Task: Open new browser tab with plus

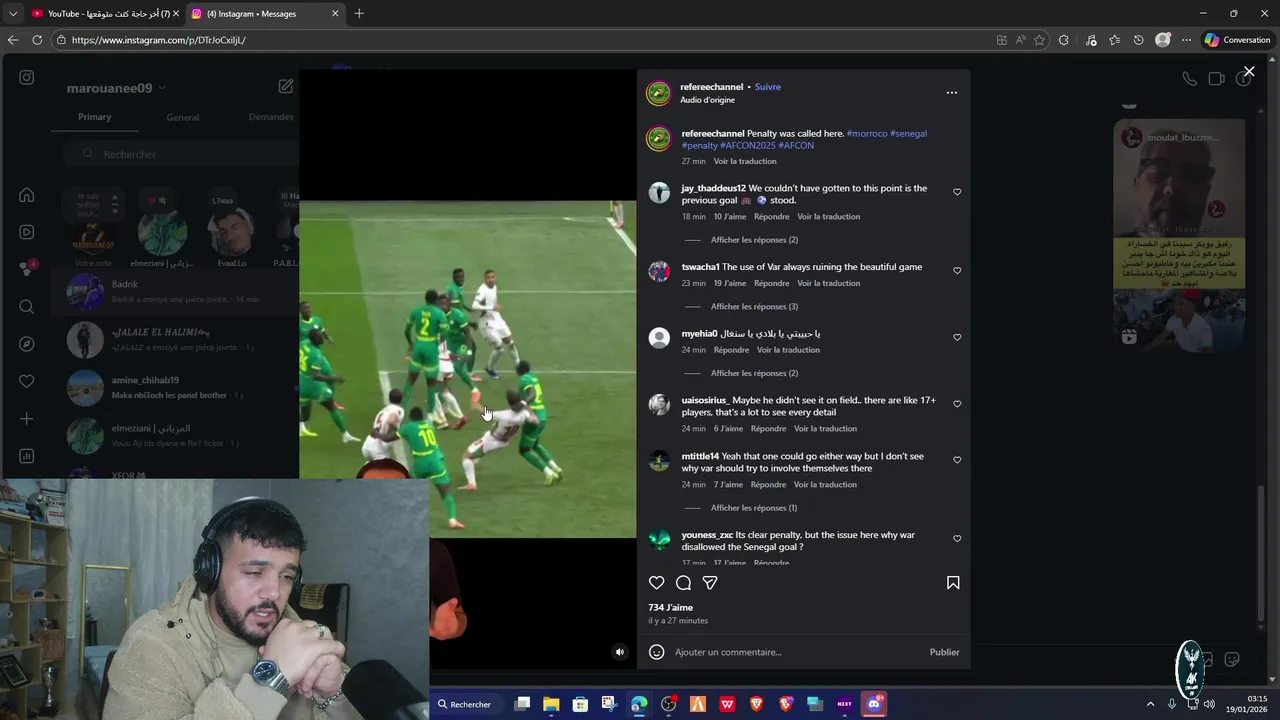Action: 359,14
